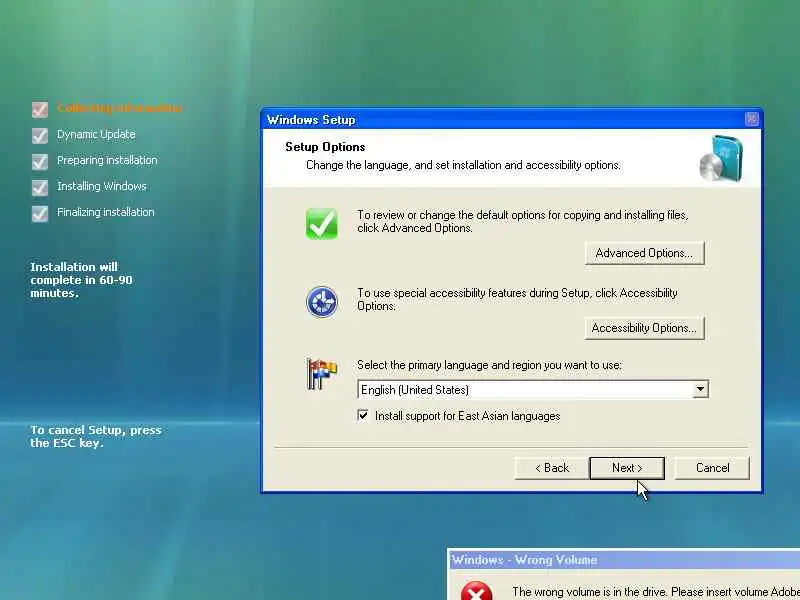Click the flags language icon
The width and height of the screenshot is (800, 600).
[321, 373]
